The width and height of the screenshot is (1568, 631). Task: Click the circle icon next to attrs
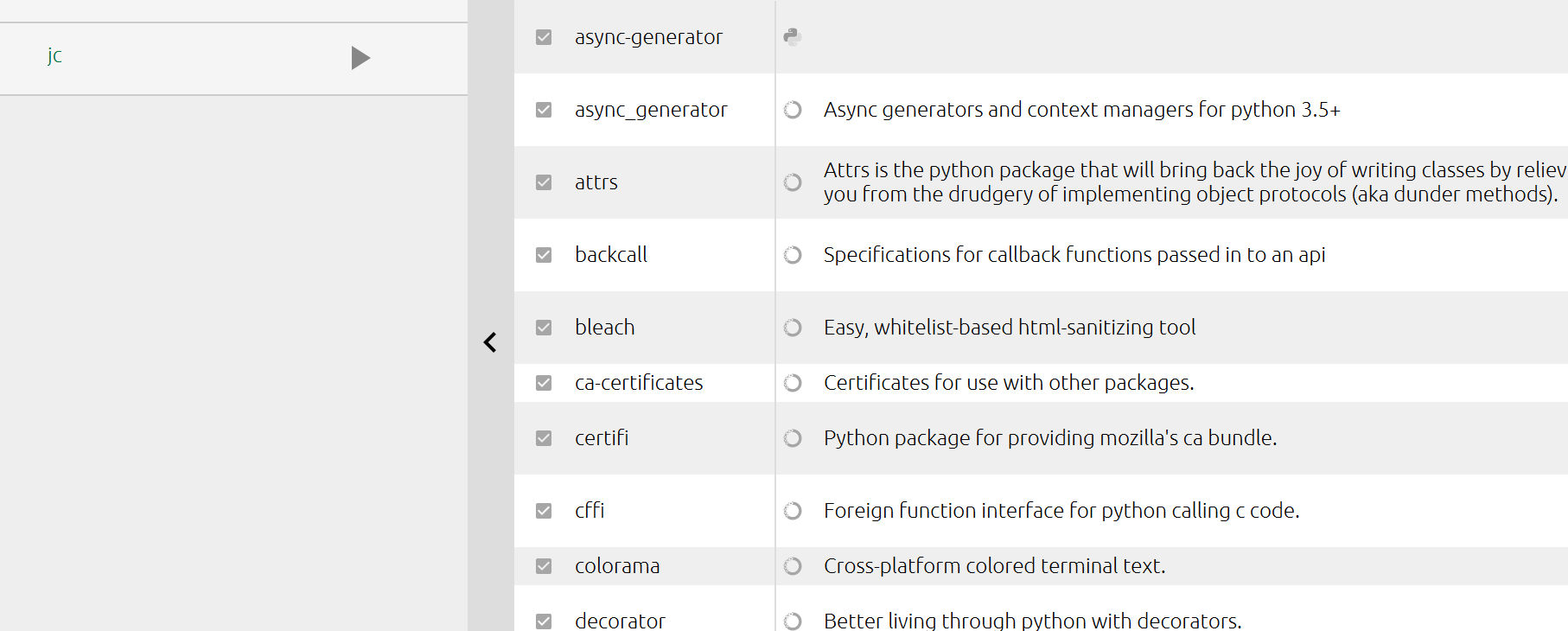click(x=792, y=182)
